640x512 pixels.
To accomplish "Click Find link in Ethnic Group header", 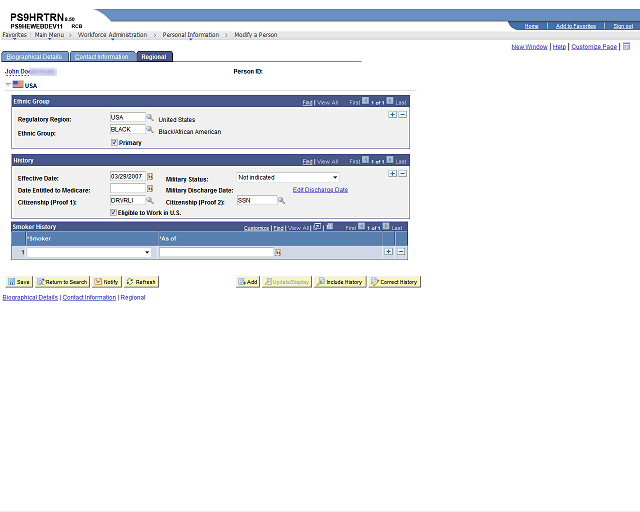I will 307,102.
